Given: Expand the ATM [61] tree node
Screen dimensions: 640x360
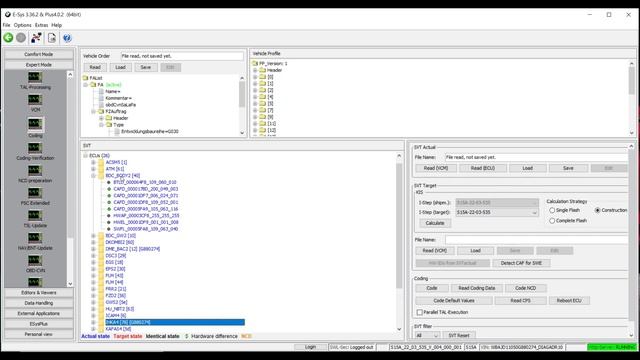Looking at the screenshot, I should click(x=93, y=169).
